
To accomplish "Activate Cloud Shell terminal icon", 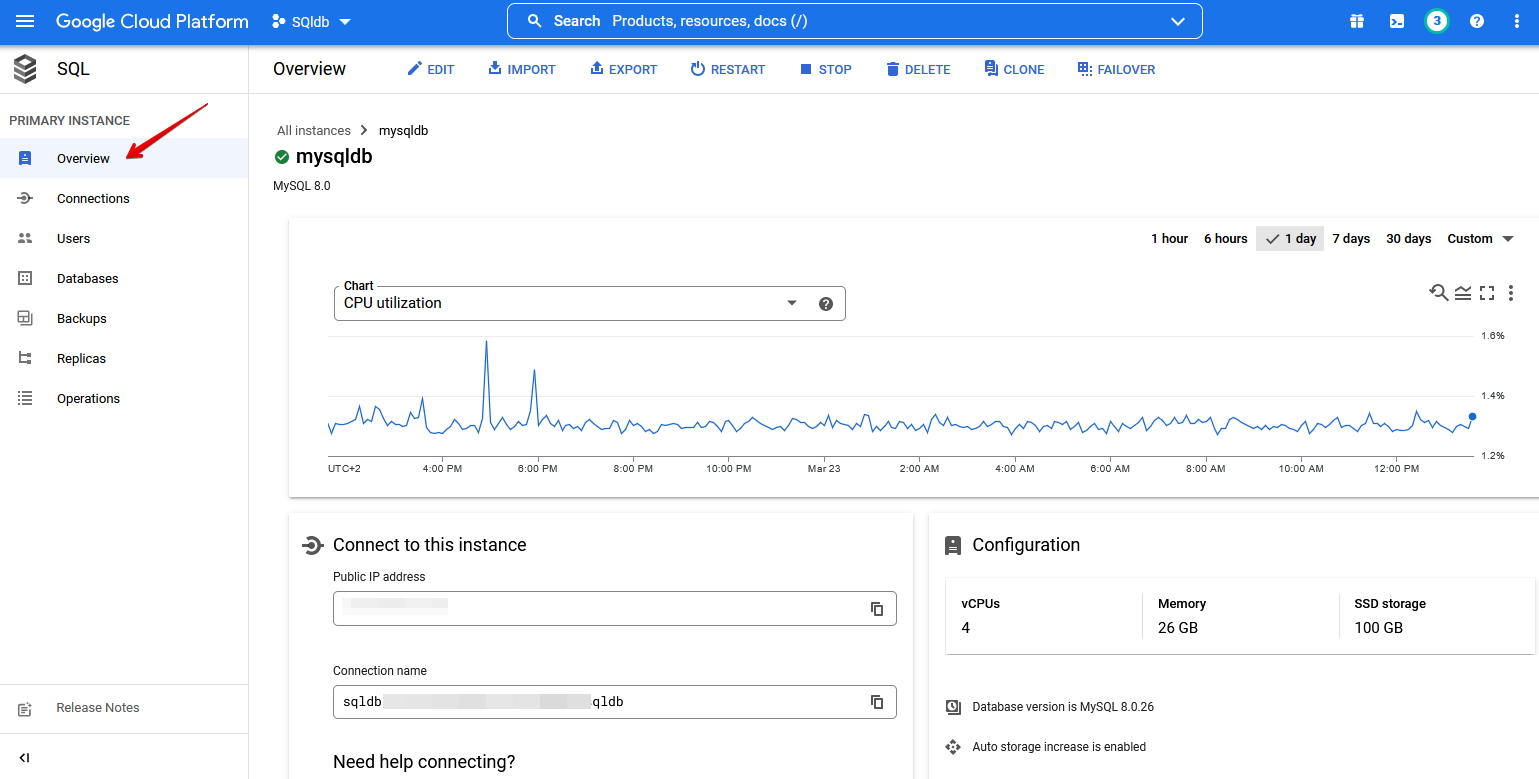I will (x=1397, y=21).
